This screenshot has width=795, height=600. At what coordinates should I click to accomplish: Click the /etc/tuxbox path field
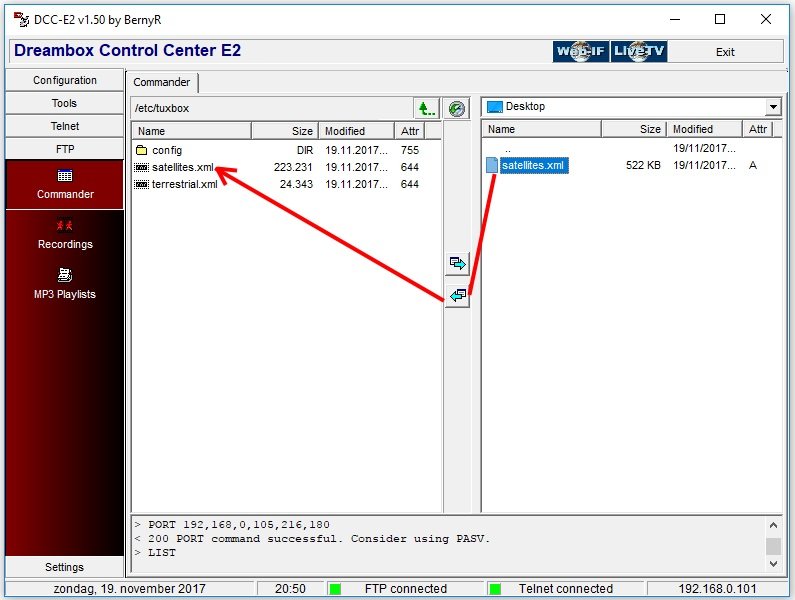click(272, 108)
